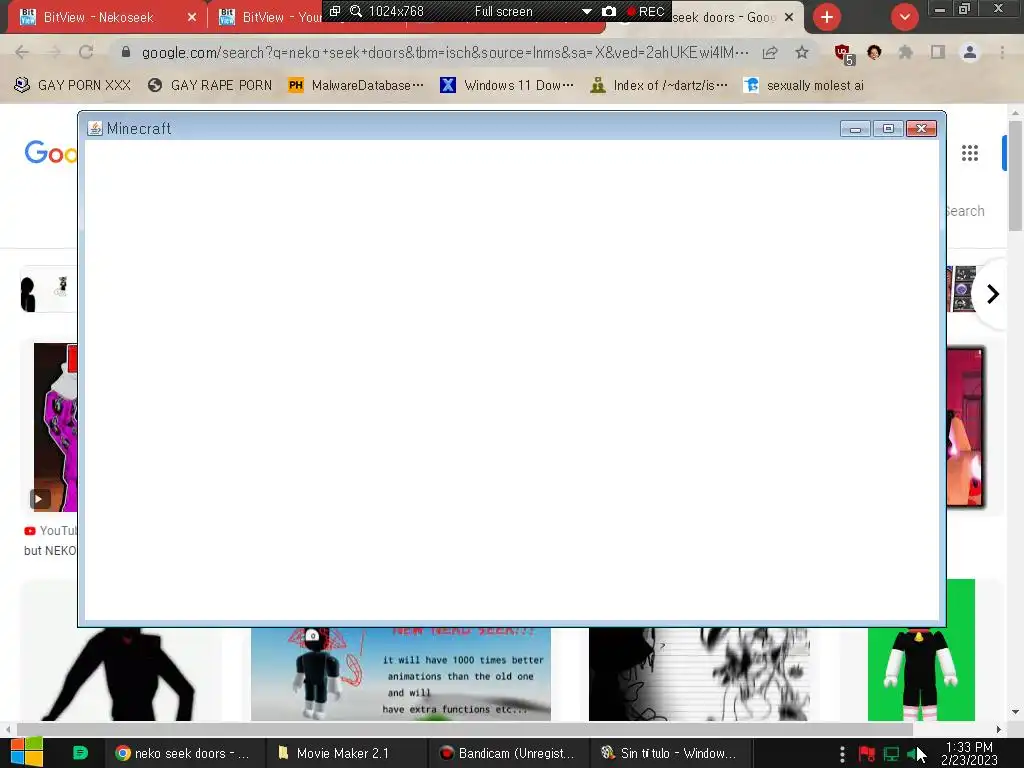Bookmark this page with the star icon
This screenshot has width=1024, height=768.
tap(802, 52)
